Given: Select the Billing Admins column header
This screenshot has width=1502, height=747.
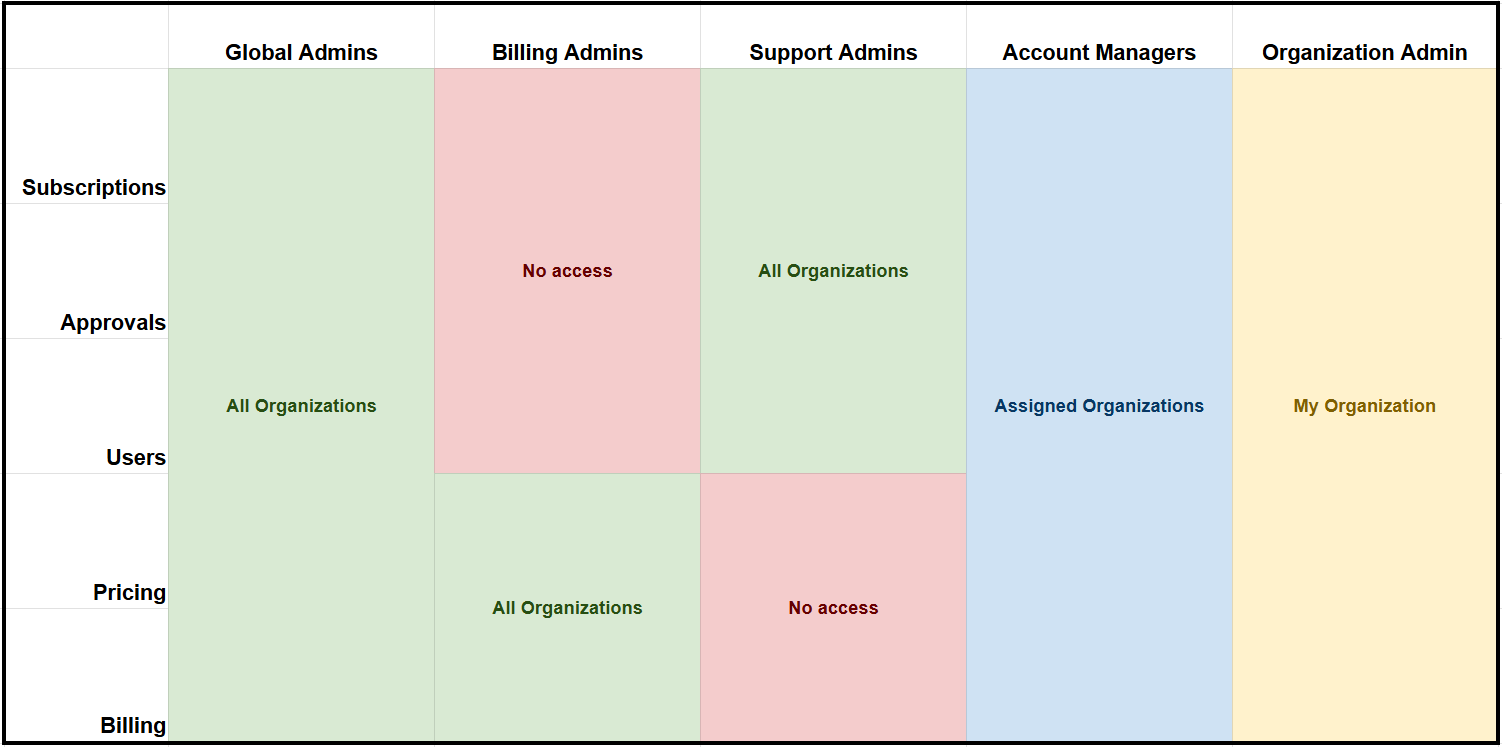Looking at the screenshot, I should pyautogui.click(x=567, y=53).
